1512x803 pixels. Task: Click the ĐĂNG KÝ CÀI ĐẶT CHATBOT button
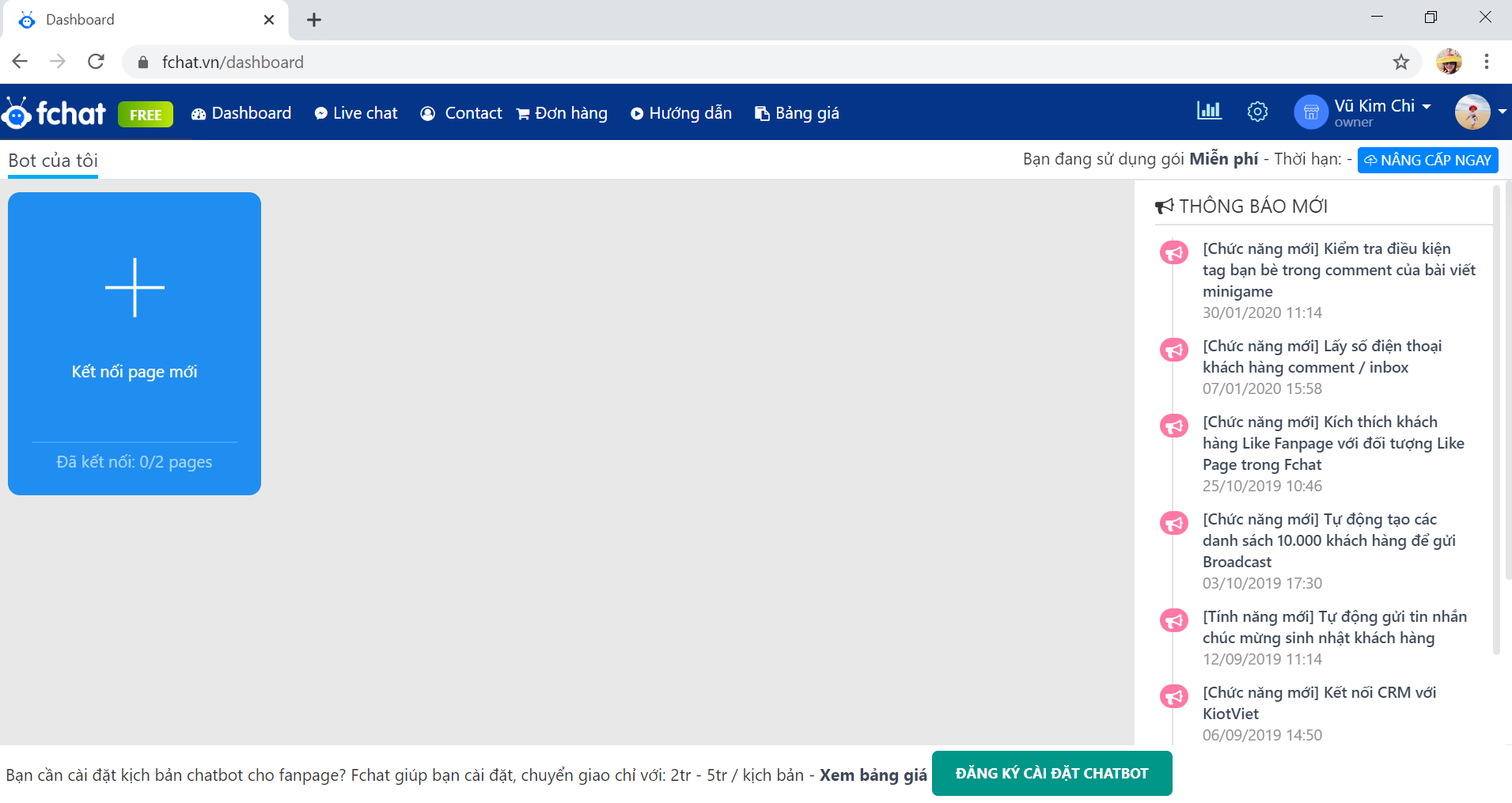click(1051, 774)
